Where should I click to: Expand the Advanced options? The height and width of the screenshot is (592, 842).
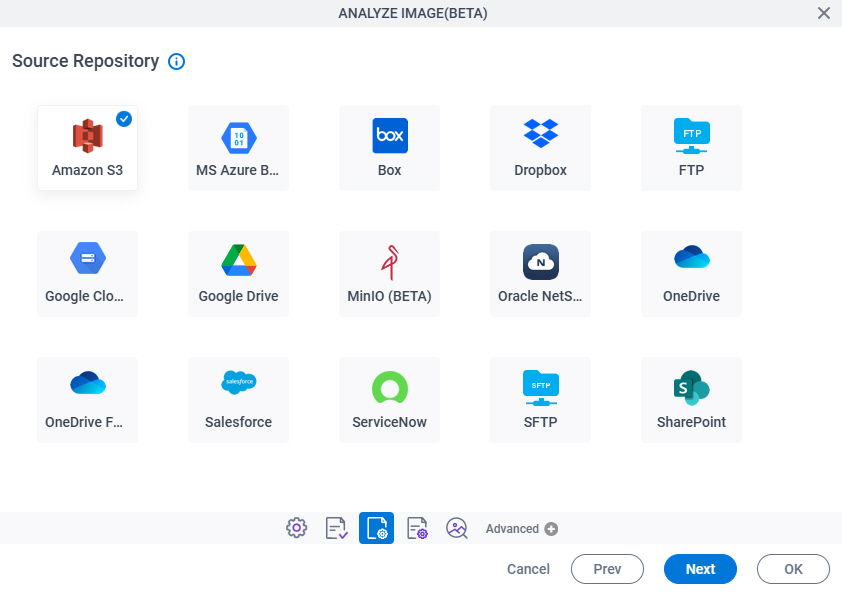coord(521,529)
